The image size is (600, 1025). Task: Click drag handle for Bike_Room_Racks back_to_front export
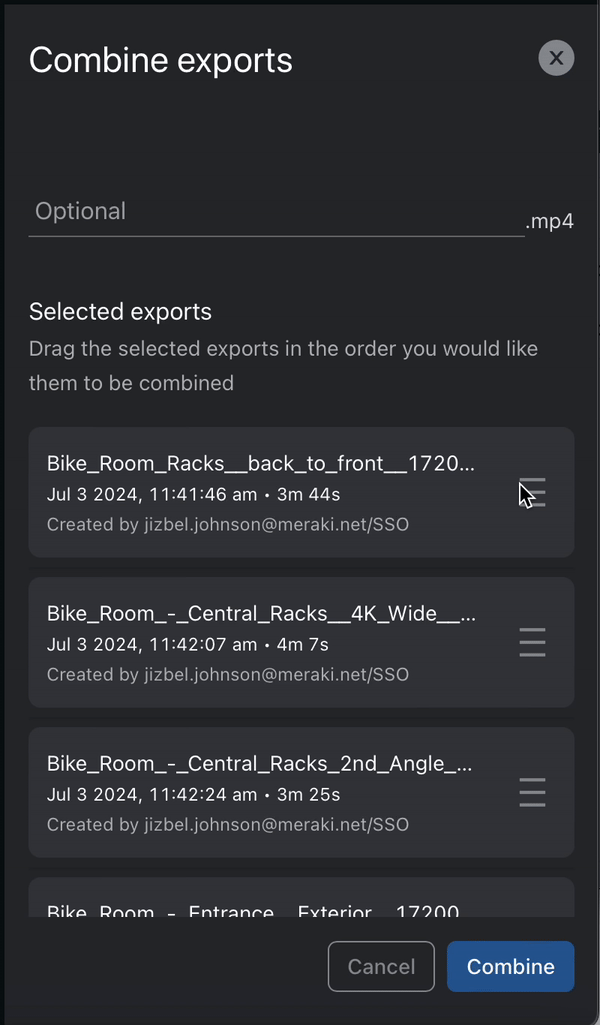point(533,492)
